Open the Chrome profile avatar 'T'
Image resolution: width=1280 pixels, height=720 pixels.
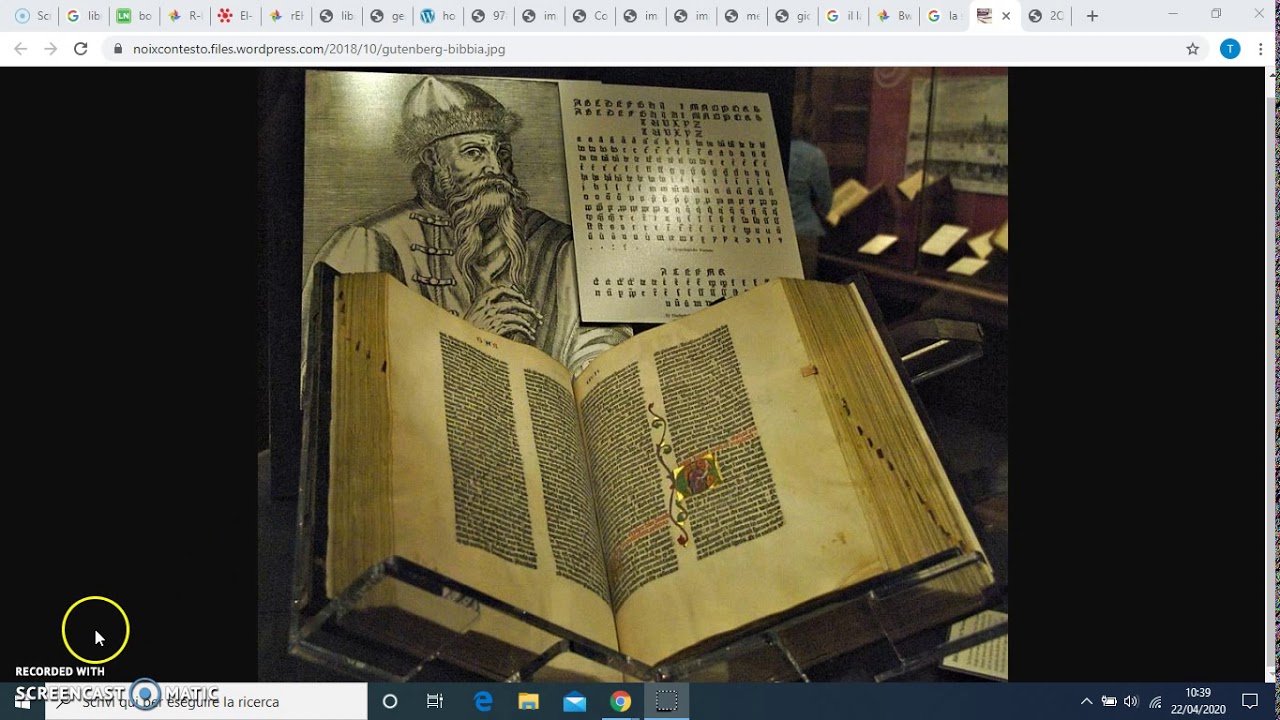click(x=1230, y=49)
